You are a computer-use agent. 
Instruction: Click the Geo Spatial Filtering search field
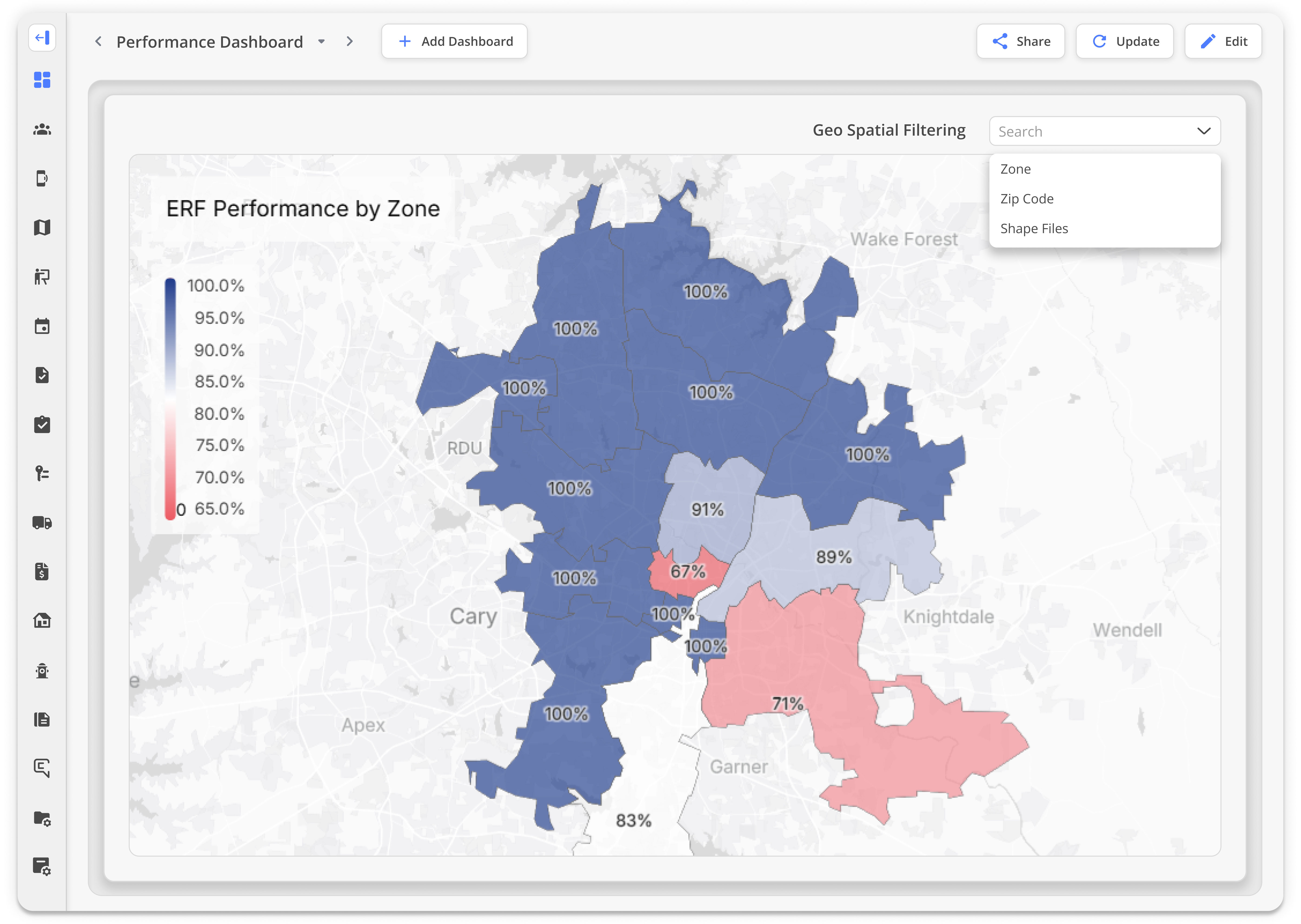[x=1087, y=132]
